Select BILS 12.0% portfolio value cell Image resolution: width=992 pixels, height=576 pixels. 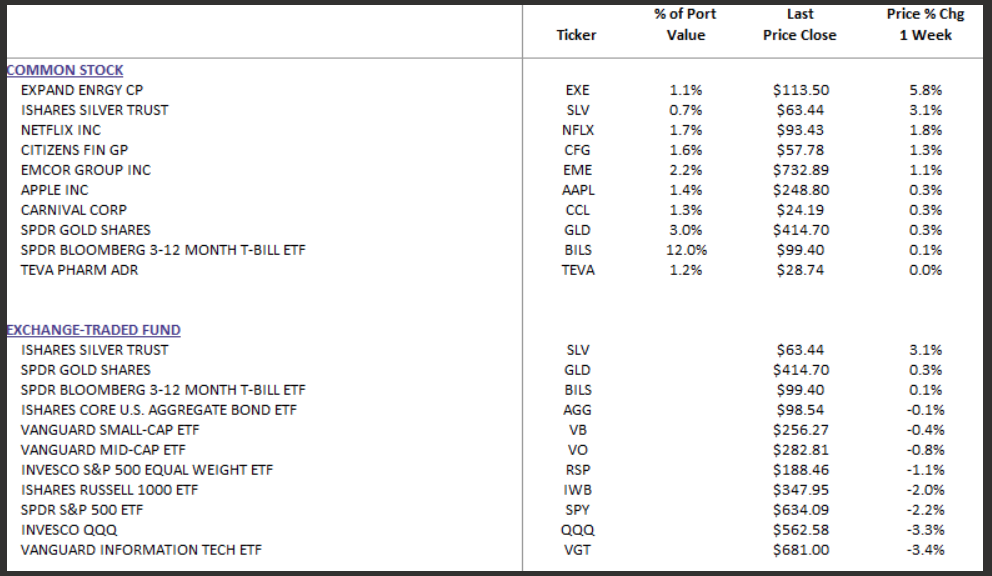685,250
